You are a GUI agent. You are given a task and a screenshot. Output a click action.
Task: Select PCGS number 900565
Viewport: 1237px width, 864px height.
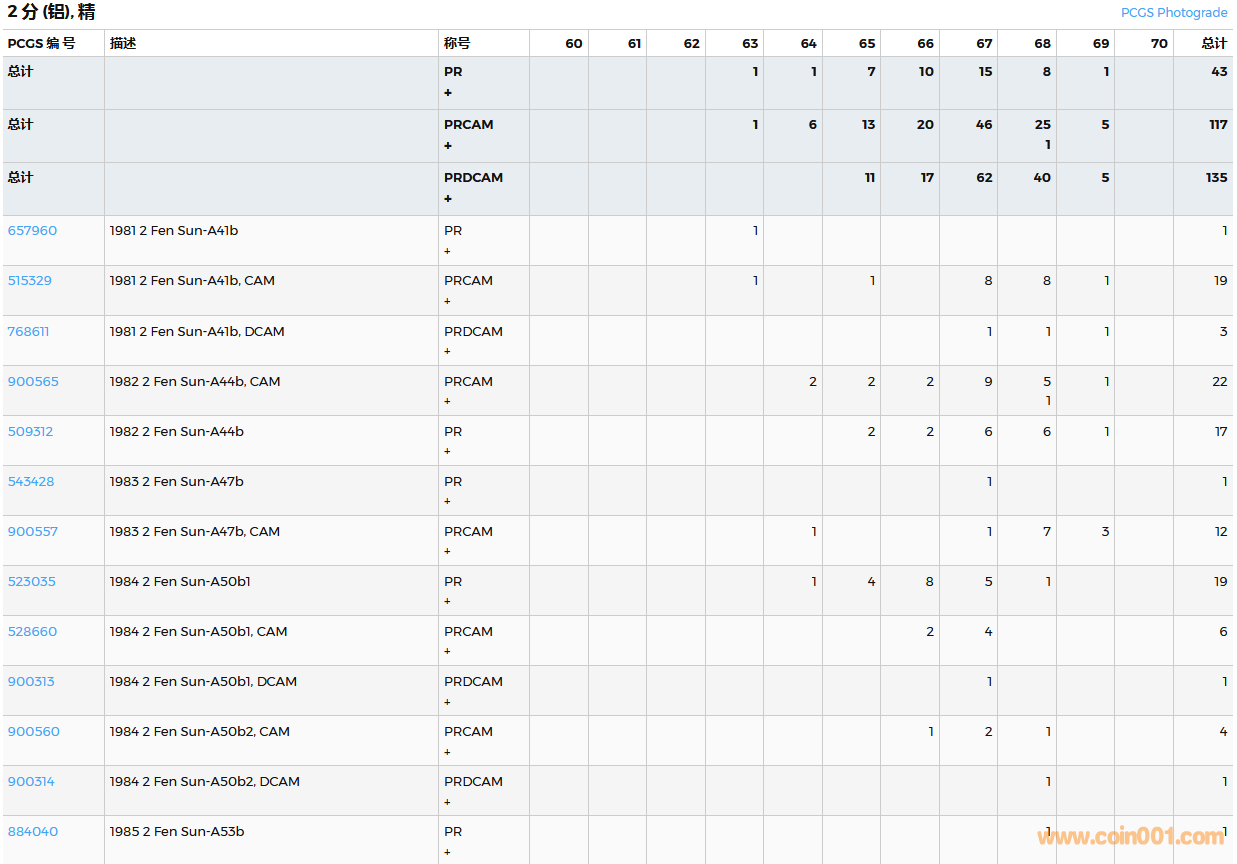33,381
